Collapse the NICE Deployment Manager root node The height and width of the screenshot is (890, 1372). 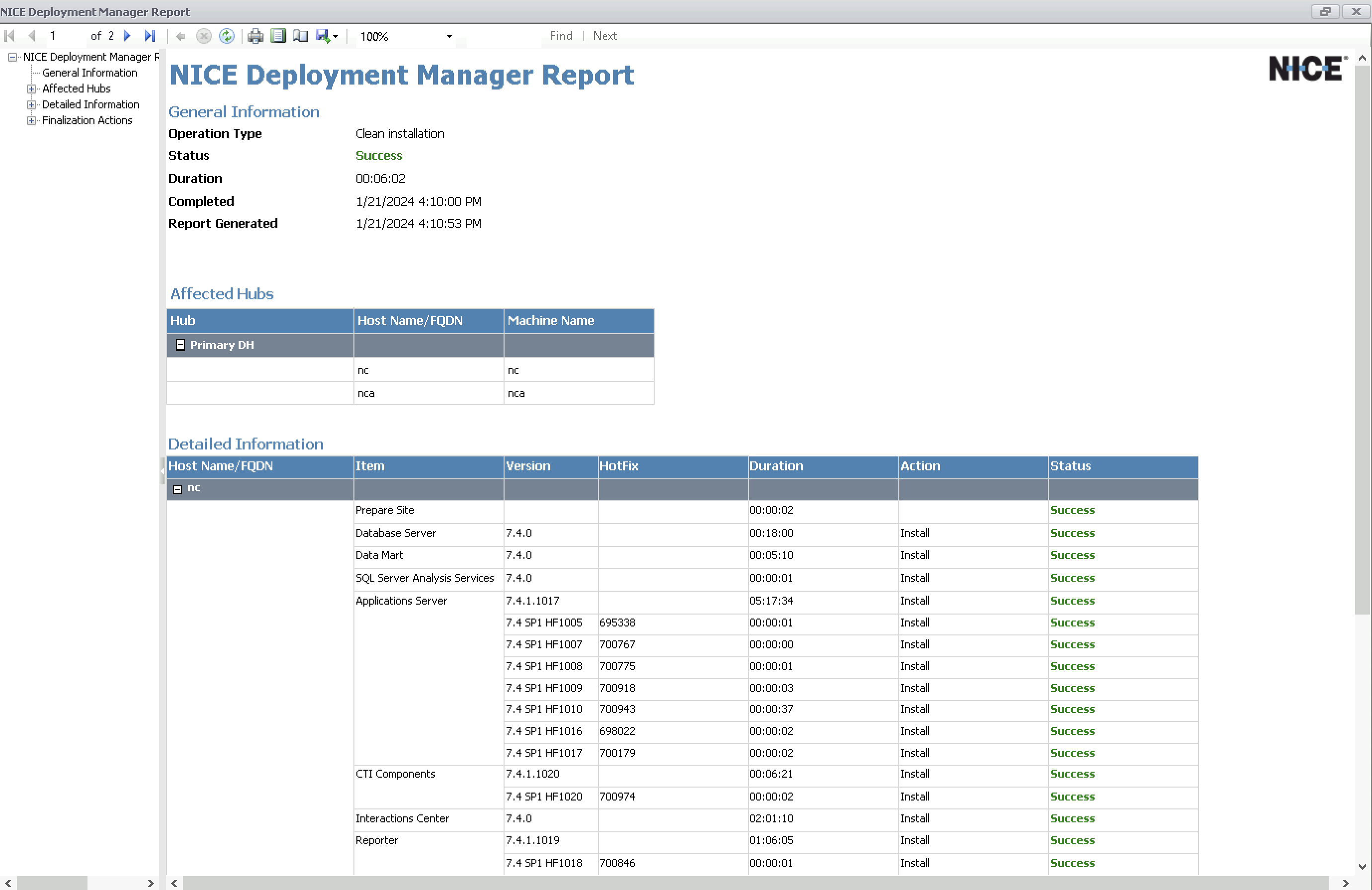pyautogui.click(x=11, y=57)
